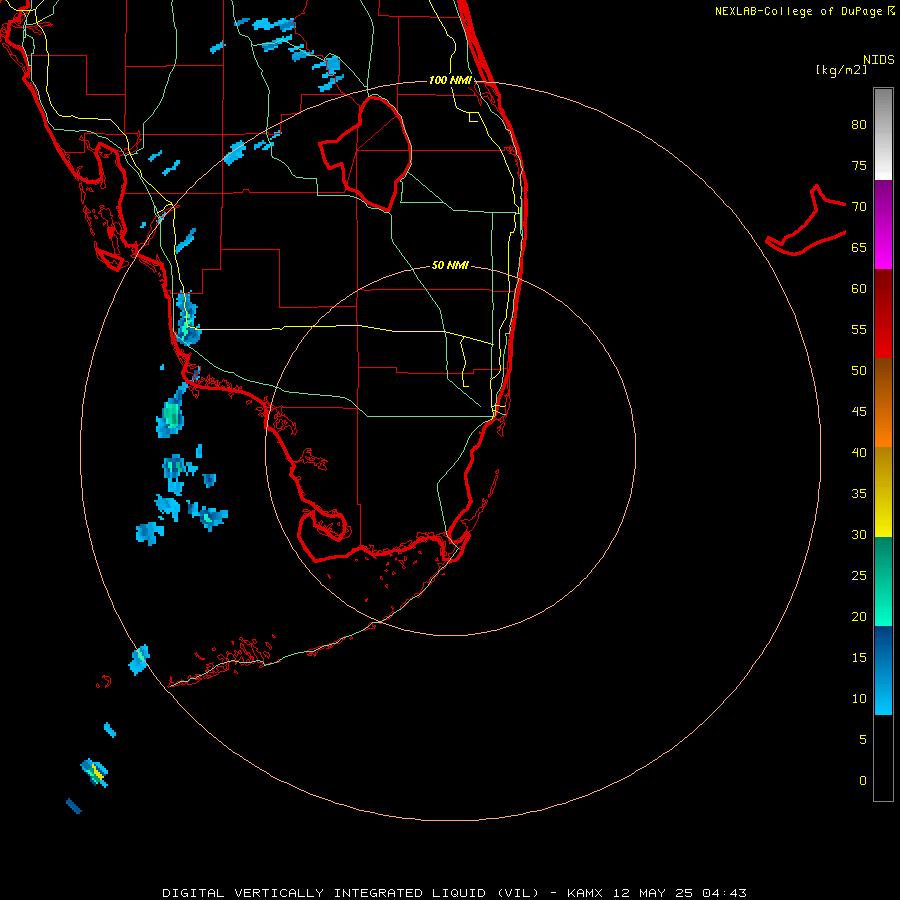Image resolution: width=900 pixels, height=900 pixels.
Task: Select the 80 value on color scale
Action: pos(859,125)
